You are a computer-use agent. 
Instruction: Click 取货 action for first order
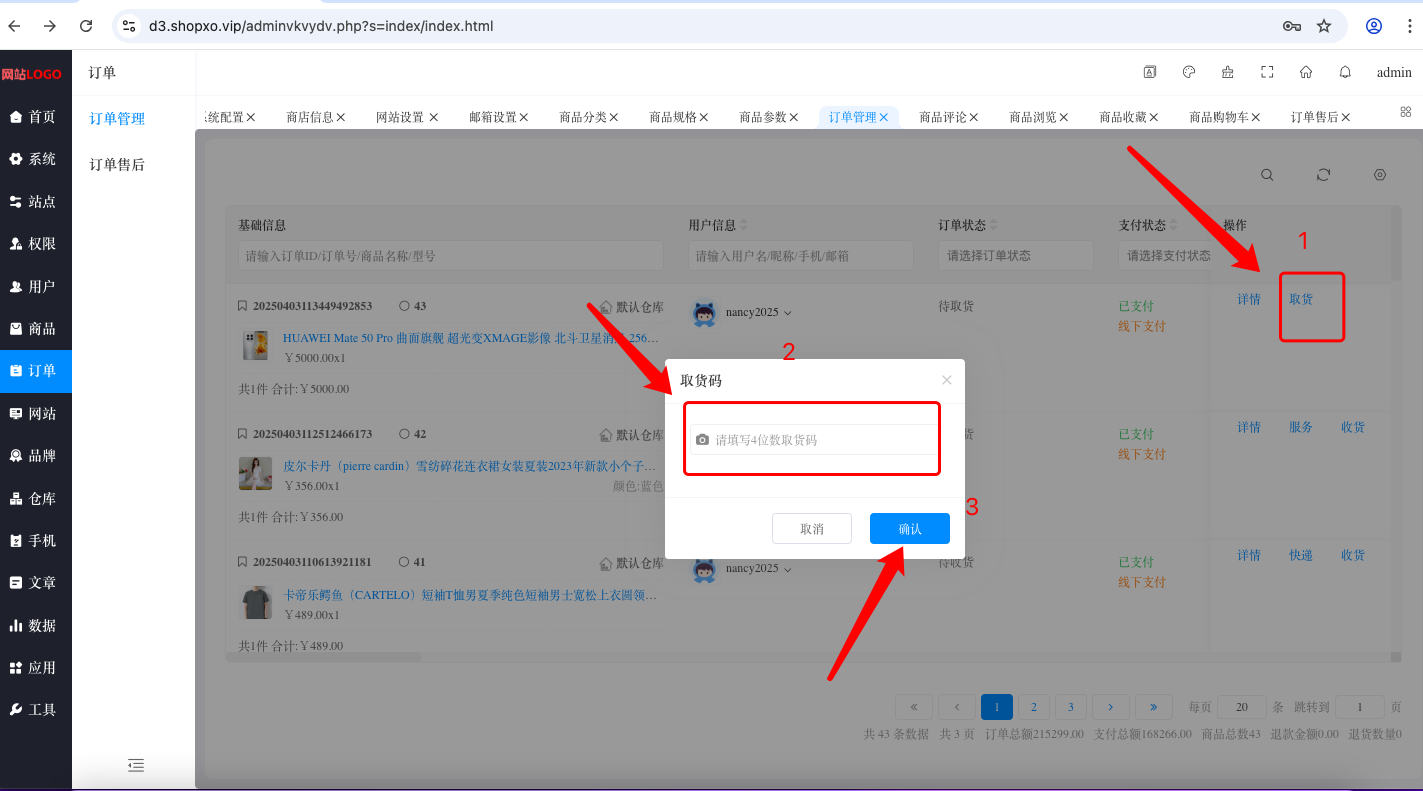(1301, 299)
